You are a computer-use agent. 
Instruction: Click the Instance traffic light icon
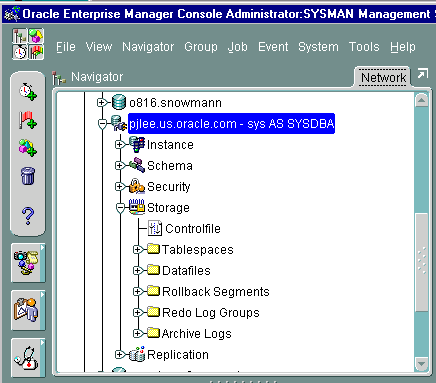137,144
